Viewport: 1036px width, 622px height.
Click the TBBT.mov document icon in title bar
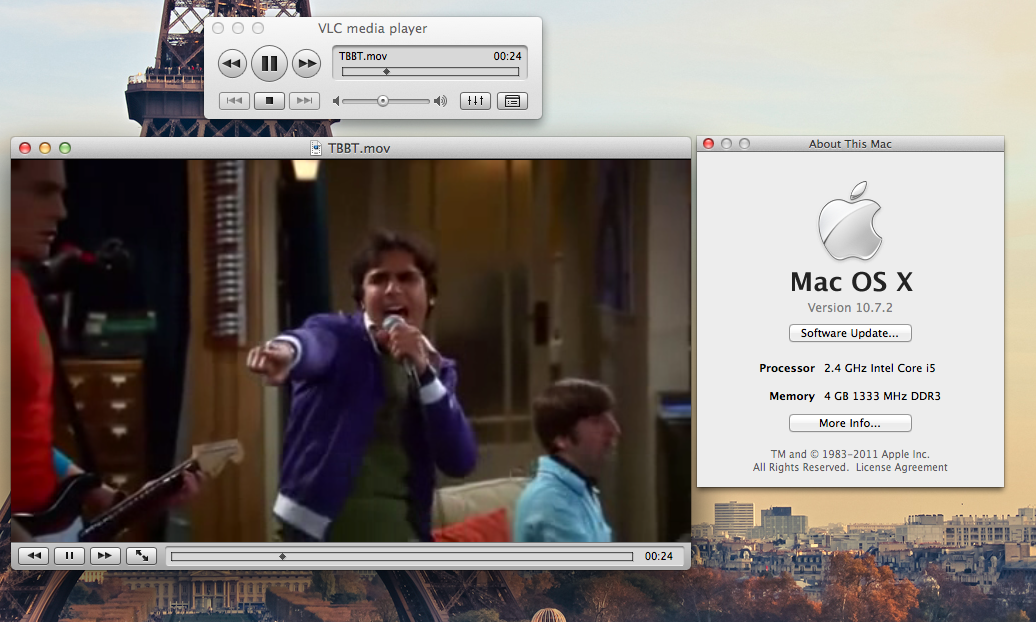click(x=316, y=148)
